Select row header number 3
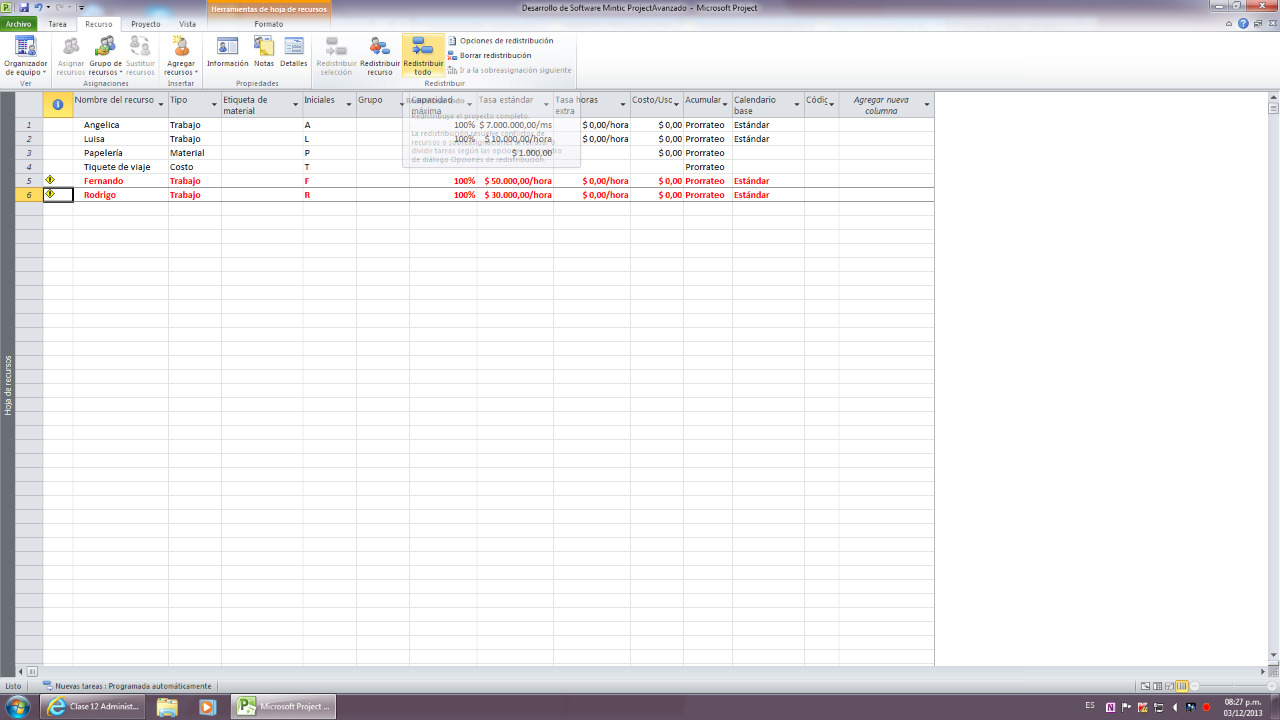1280x720 pixels. [x=29, y=153]
